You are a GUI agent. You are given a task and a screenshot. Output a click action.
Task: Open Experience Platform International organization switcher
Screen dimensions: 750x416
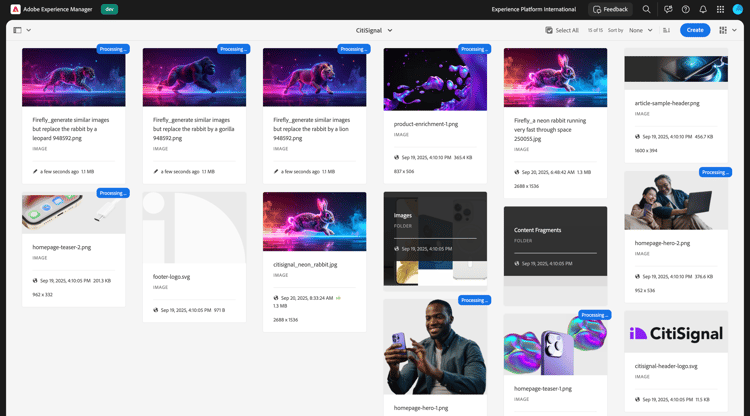point(533,9)
